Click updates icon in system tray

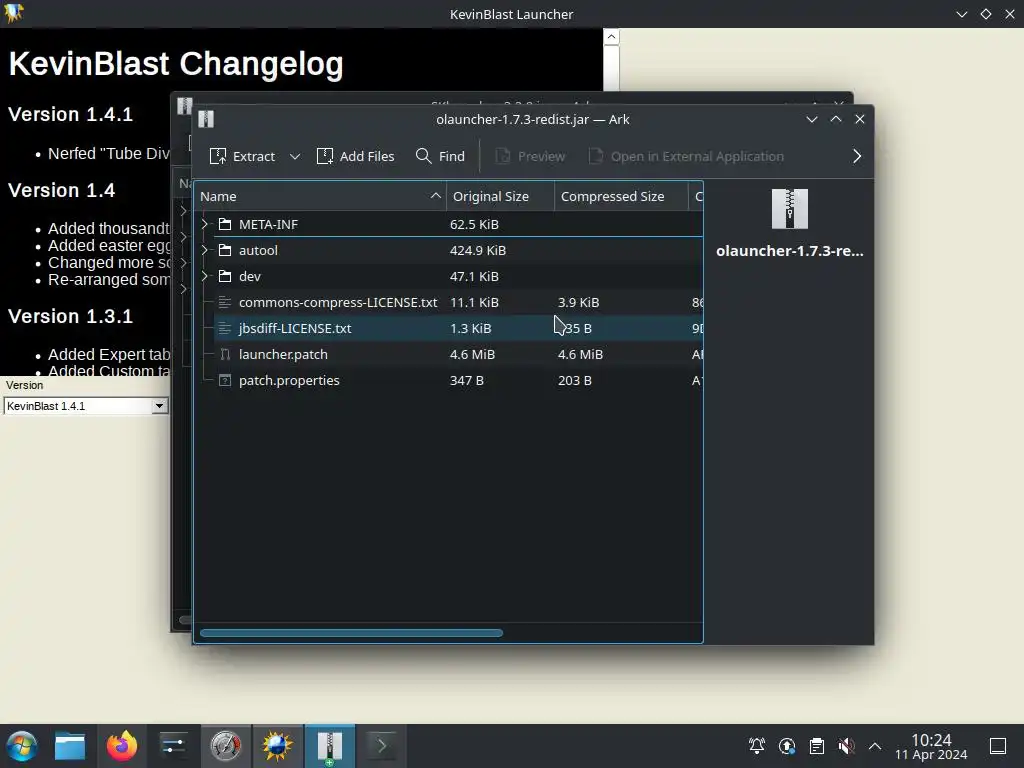787,746
